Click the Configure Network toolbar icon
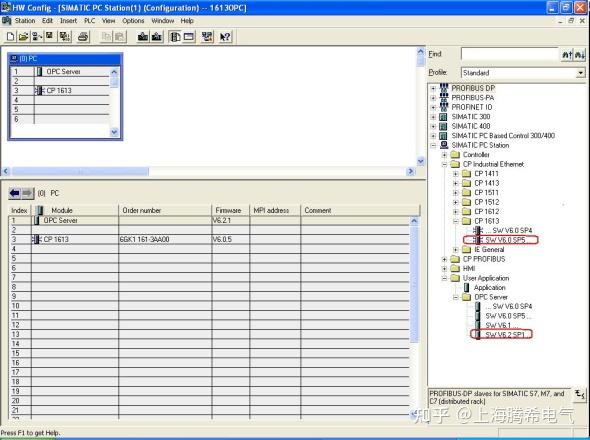This screenshot has height=440, width=590. pyautogui.click(x=207, y=37)
